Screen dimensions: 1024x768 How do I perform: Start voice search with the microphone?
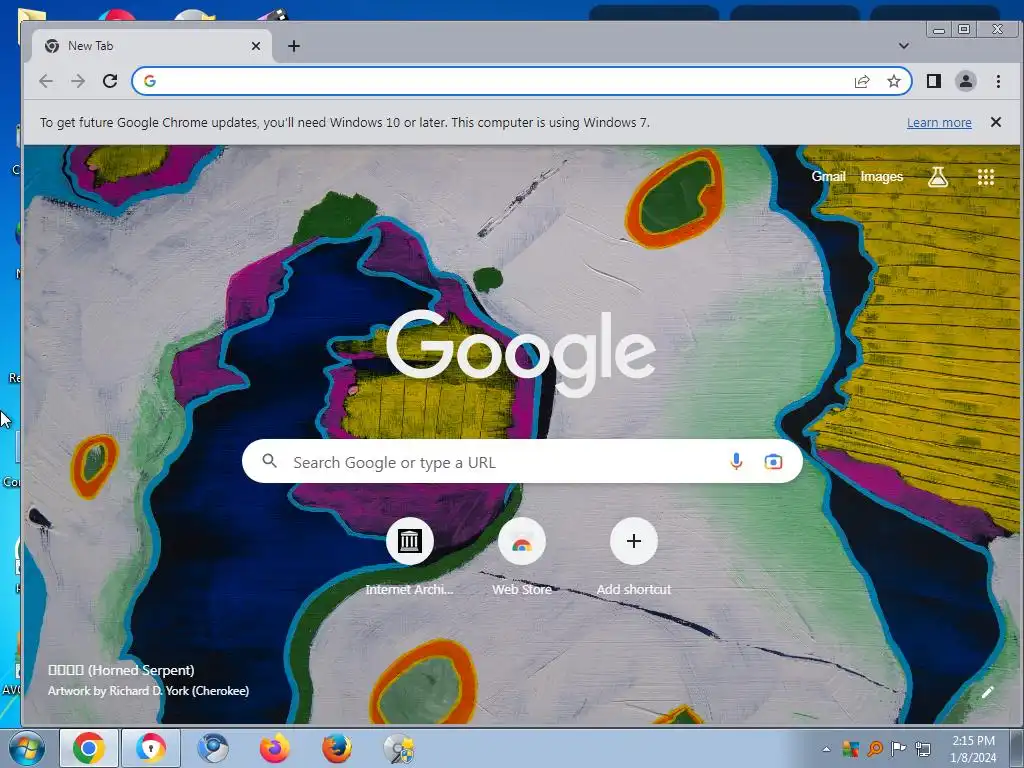736,462
